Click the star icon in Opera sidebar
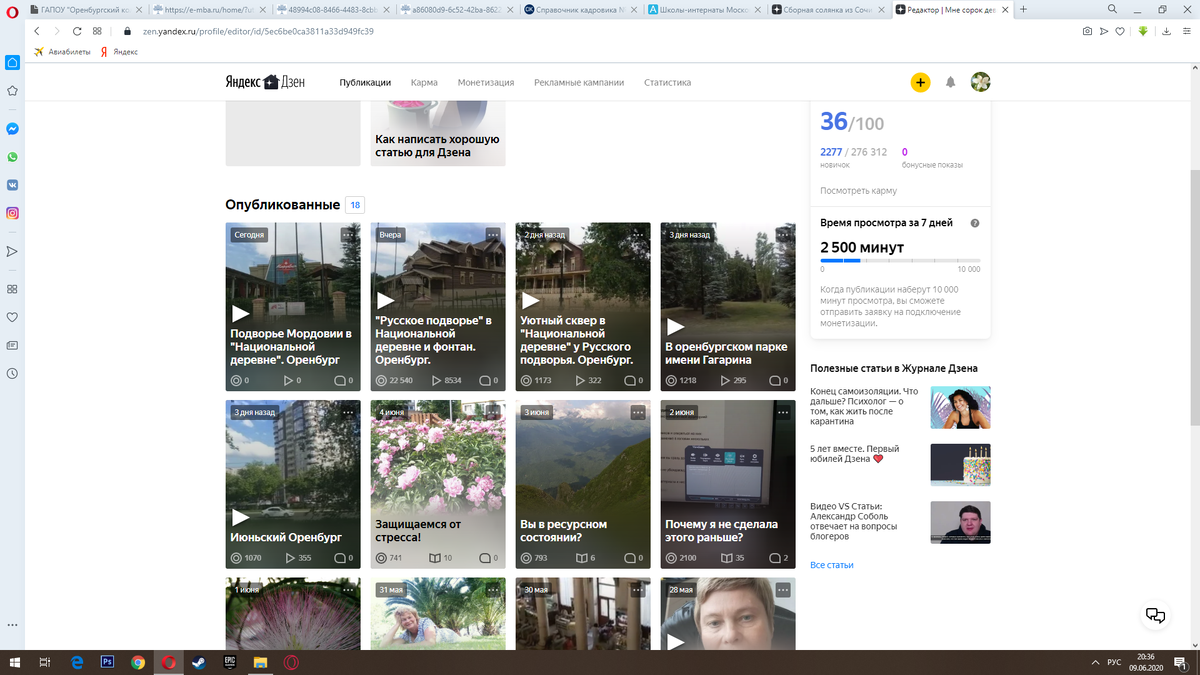This screenshot has height=675, width=1200. pyautogui.click(x=13, y=90)
